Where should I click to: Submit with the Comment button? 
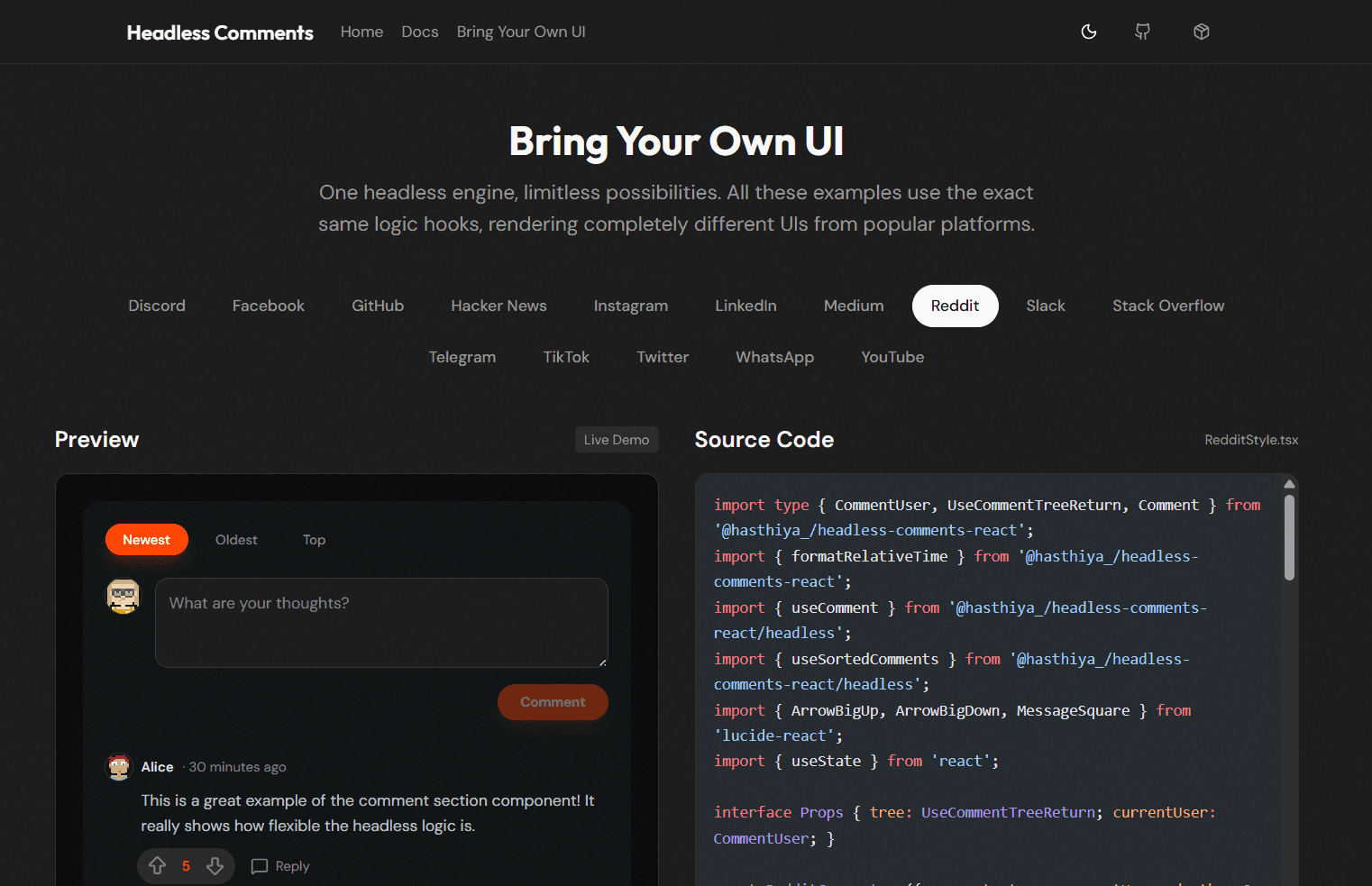click(553, 702)
